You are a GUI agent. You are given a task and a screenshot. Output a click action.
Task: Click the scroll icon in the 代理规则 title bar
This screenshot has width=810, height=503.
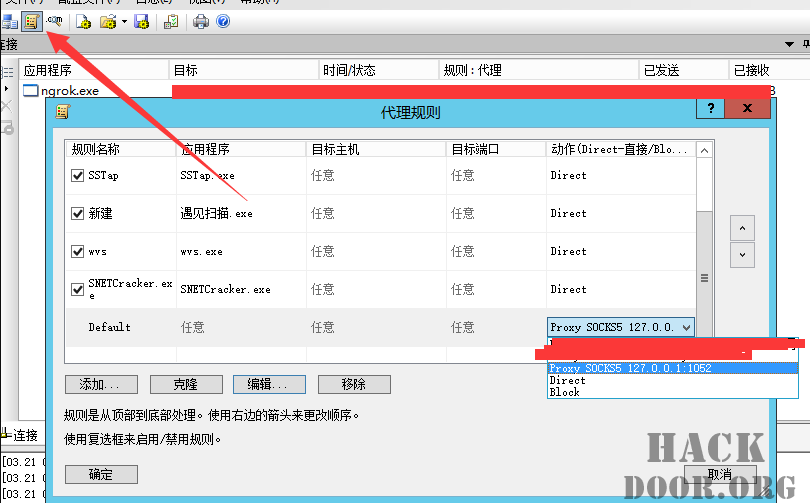(x=63, y=111)
